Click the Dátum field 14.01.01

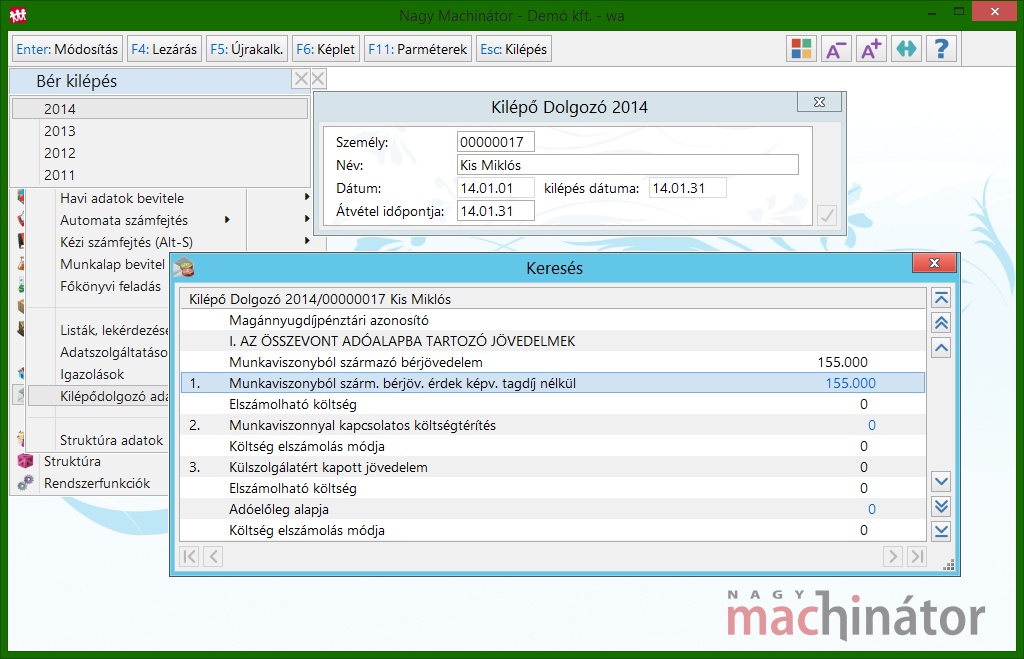[x=496, y=188]
